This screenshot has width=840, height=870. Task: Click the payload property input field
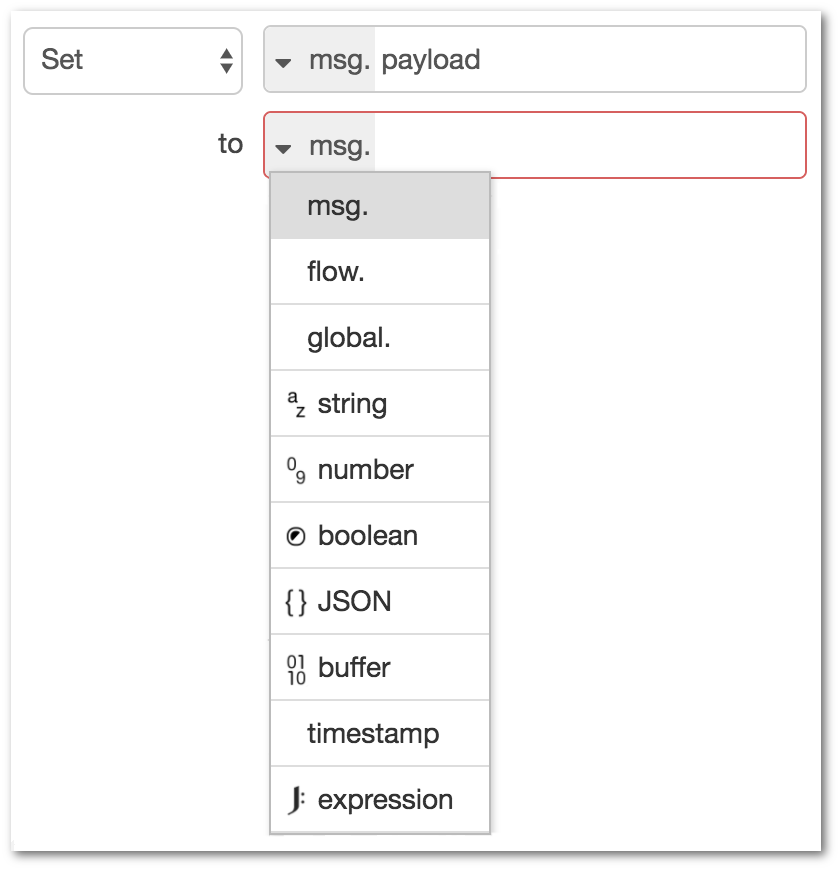(590, 59)
